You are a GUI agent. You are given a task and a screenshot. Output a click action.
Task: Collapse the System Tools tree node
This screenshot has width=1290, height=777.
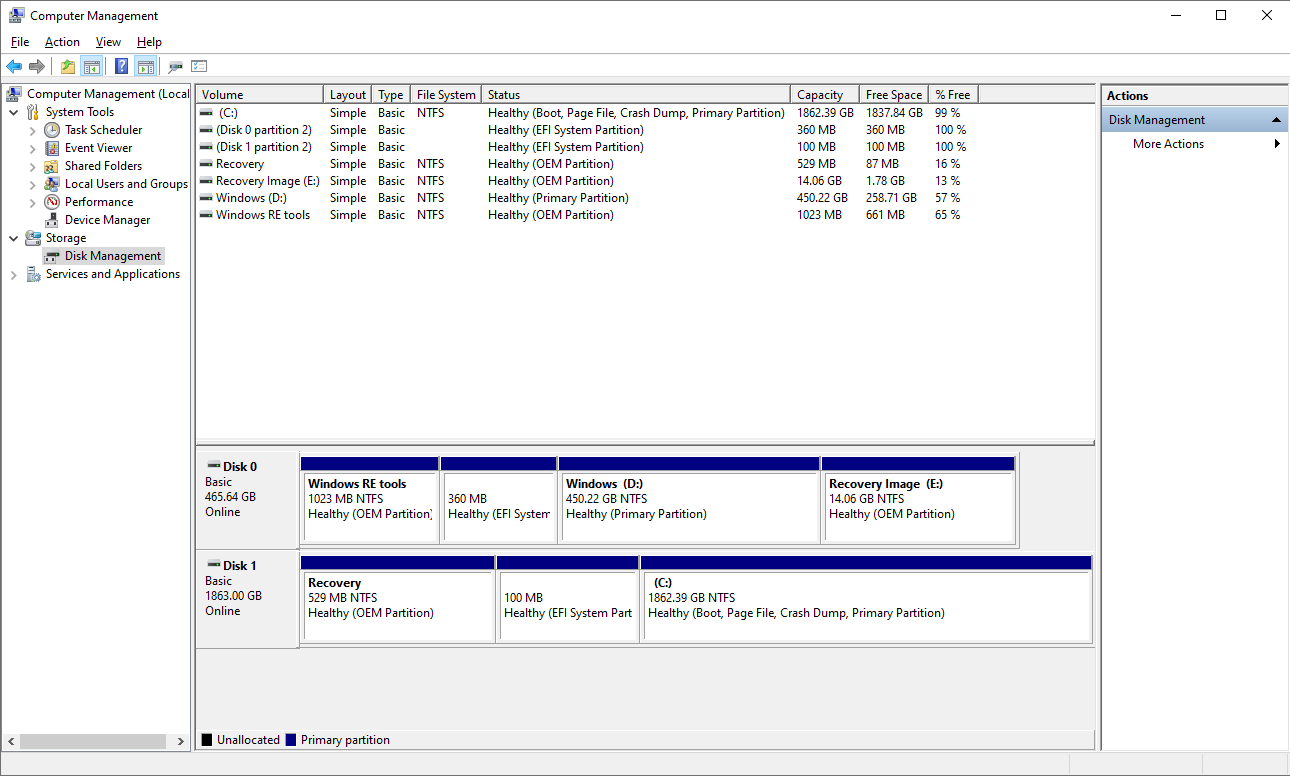pos(14,112)
